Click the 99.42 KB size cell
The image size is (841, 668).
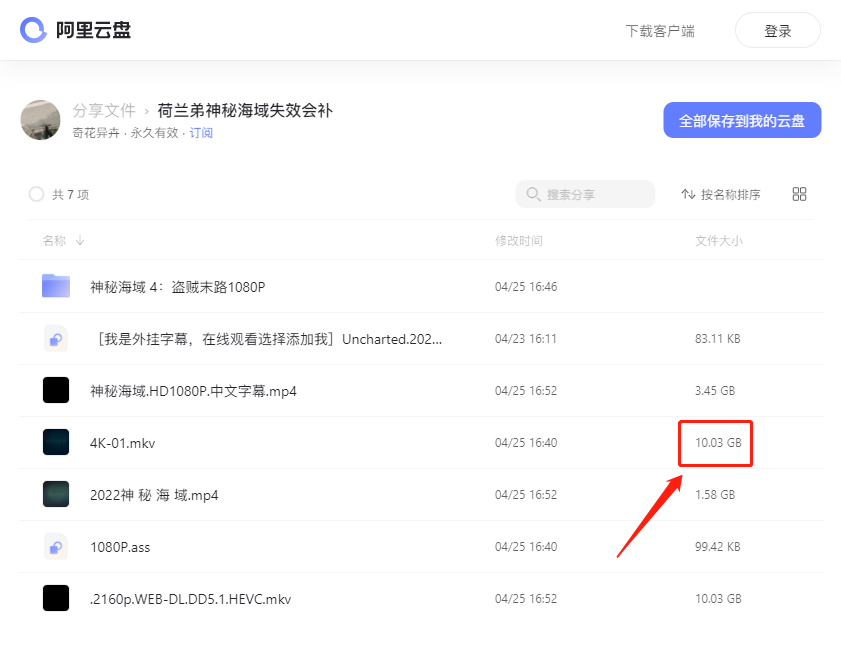coord(718,547)
